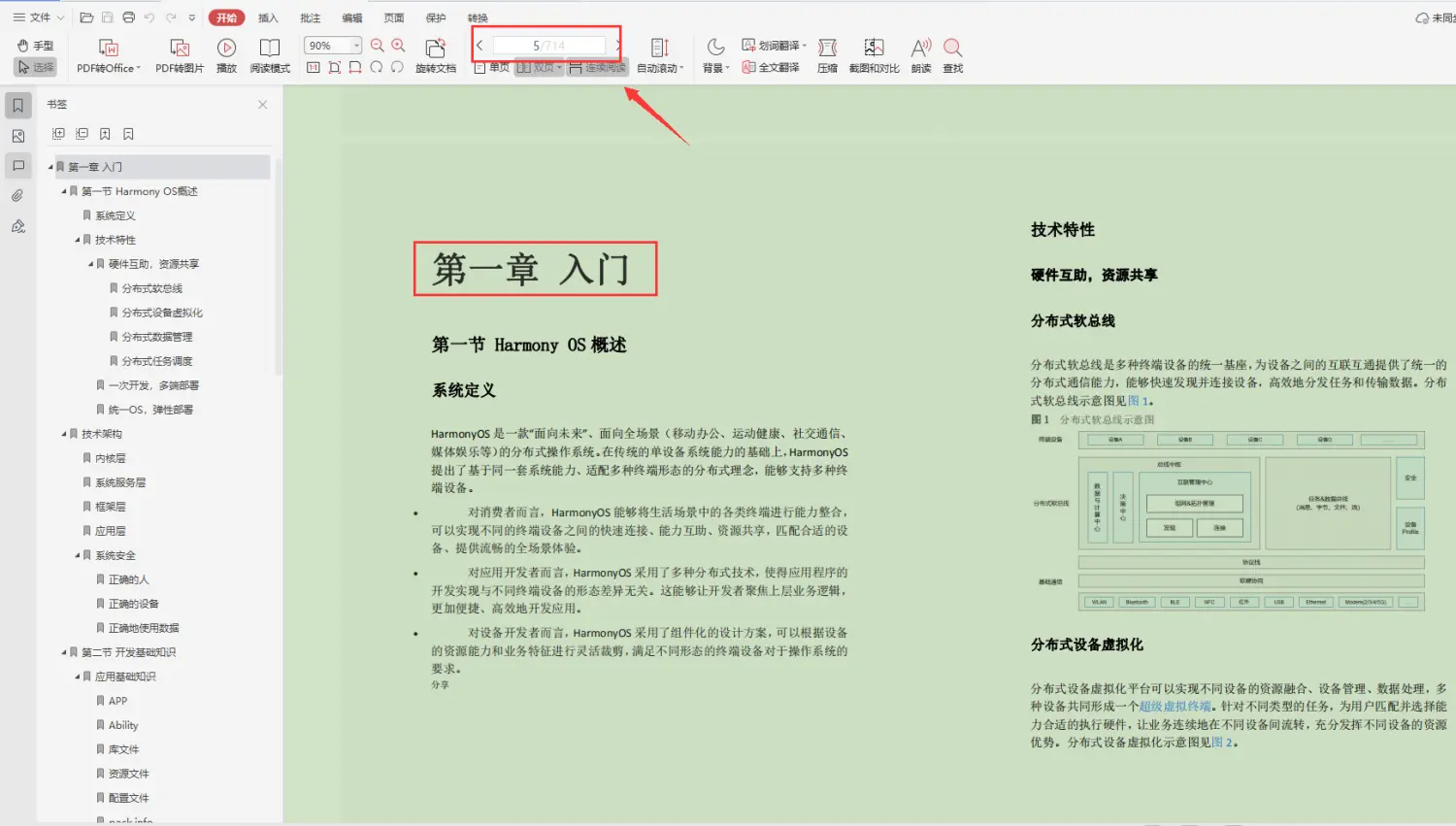
Task: Collapse the 第一章 入门 bookmark
Action: pos(50,167)
